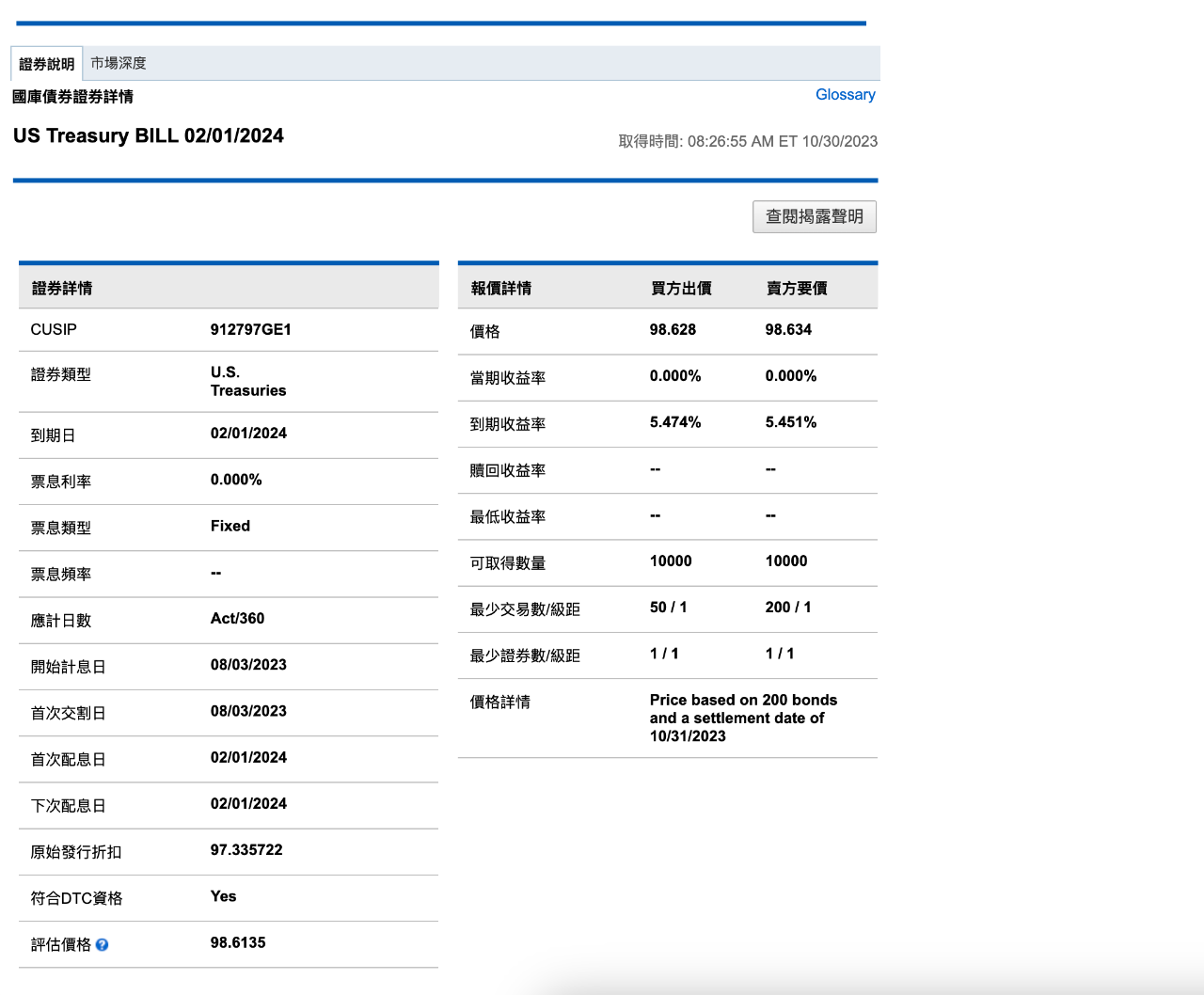The height and width of the screenshot is (995, 1204).
Task: Select the 賣方要價 column header
Action: click(797, 289)
